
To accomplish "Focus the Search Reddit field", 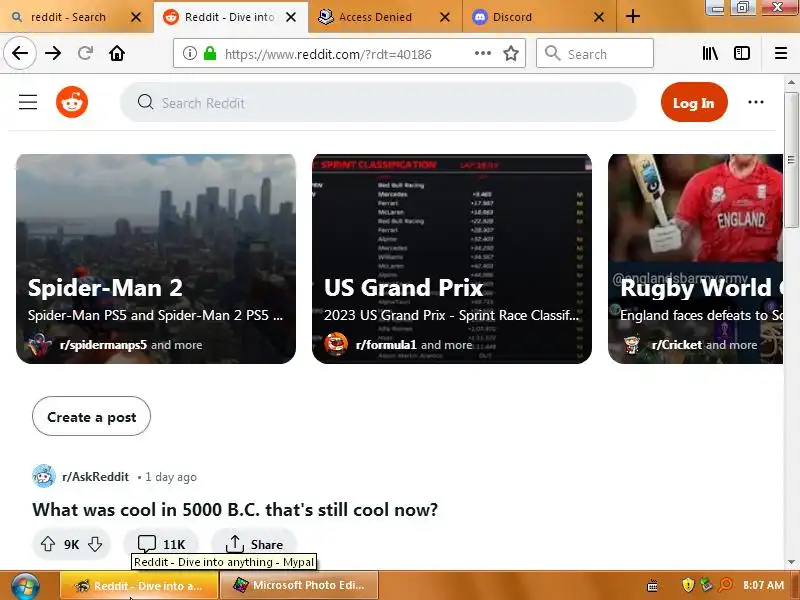I will click(x=378, y=103).
